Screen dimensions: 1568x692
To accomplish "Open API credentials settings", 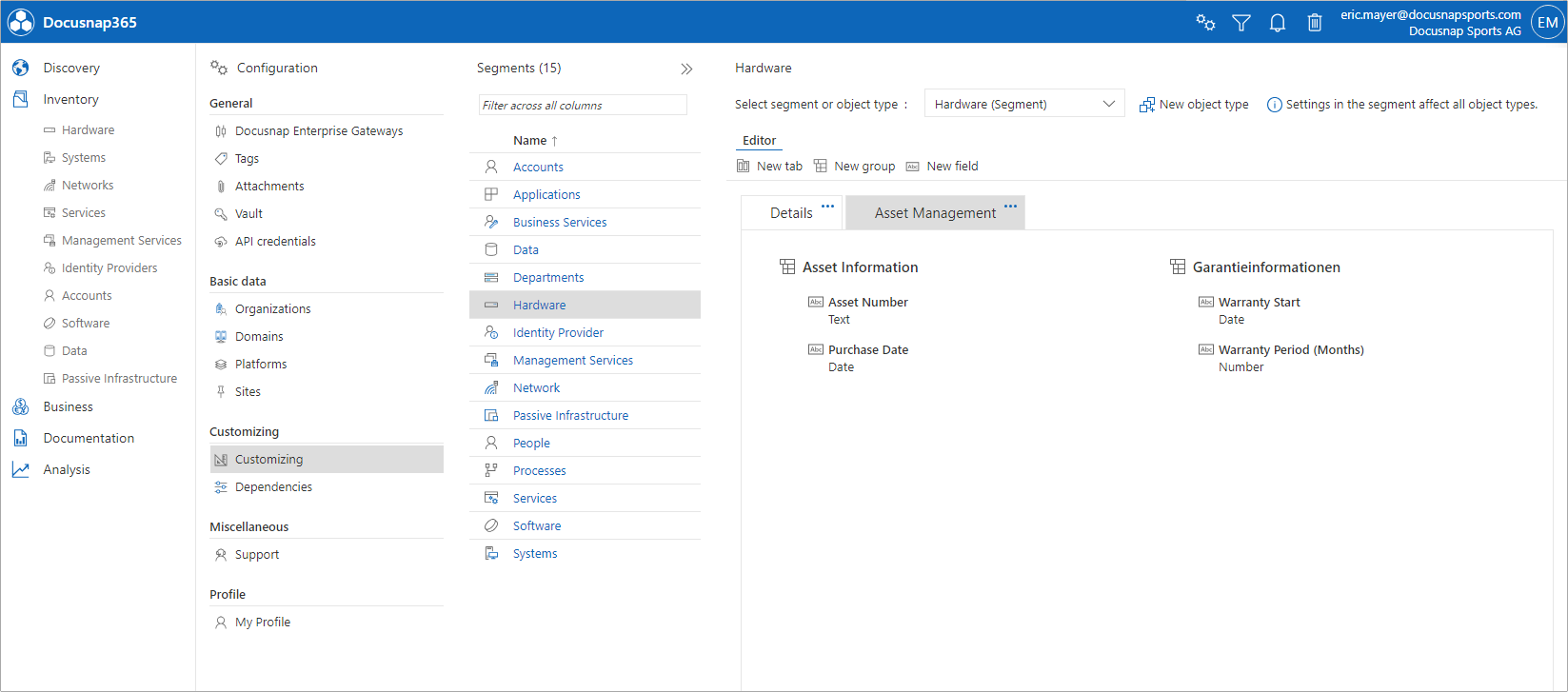I will click(275, 241).
